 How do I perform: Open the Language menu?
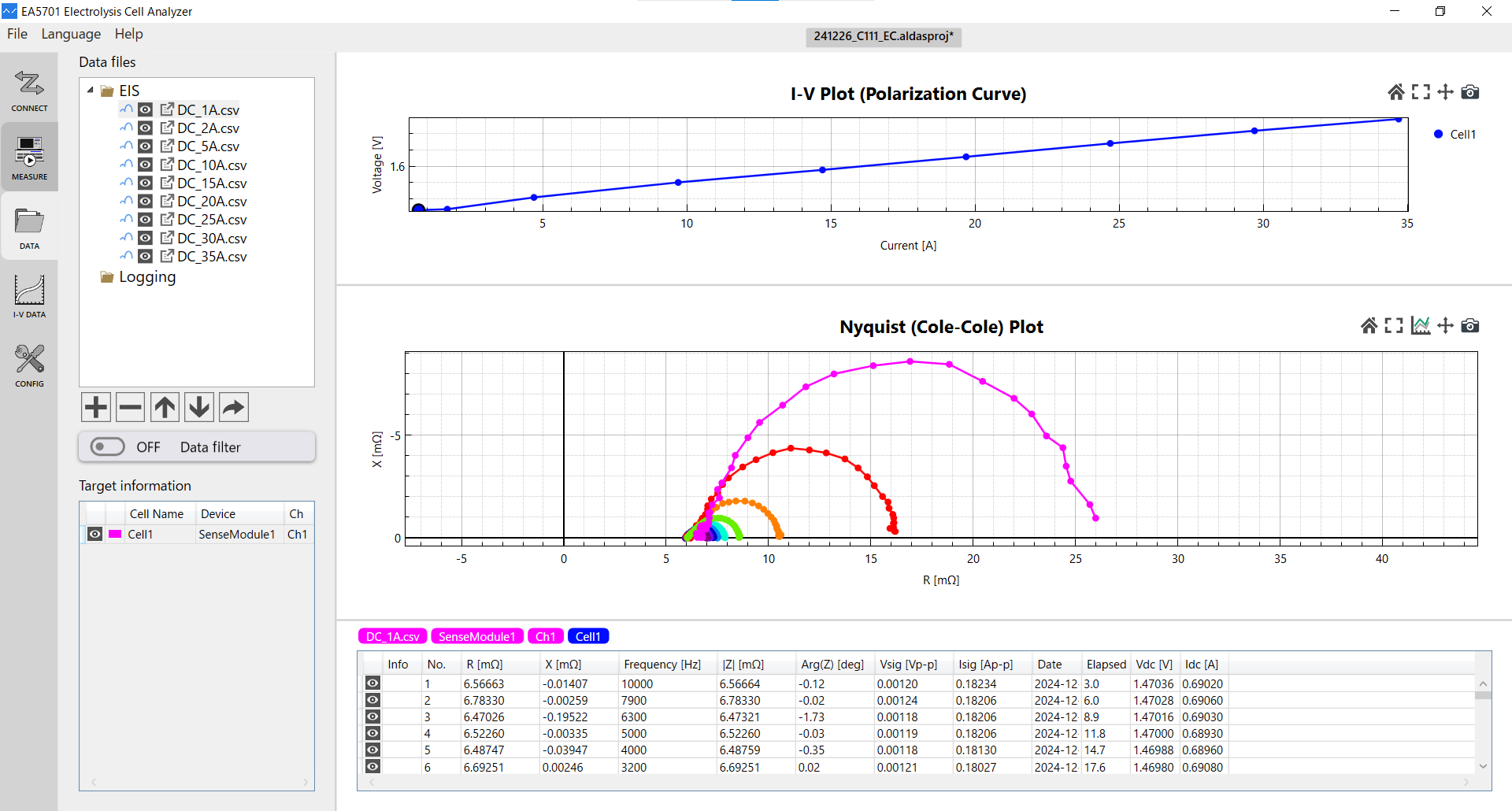click(x=71, y=34)
